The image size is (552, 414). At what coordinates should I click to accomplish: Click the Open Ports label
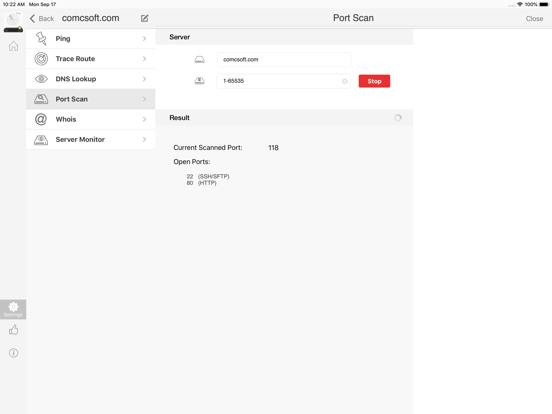(192, 162)
